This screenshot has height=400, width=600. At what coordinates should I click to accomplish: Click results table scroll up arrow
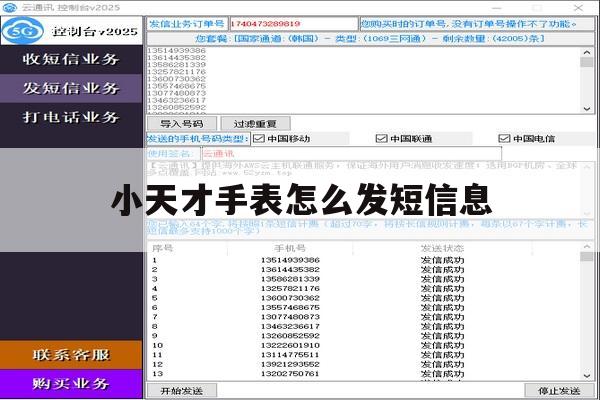pos(587,247)
